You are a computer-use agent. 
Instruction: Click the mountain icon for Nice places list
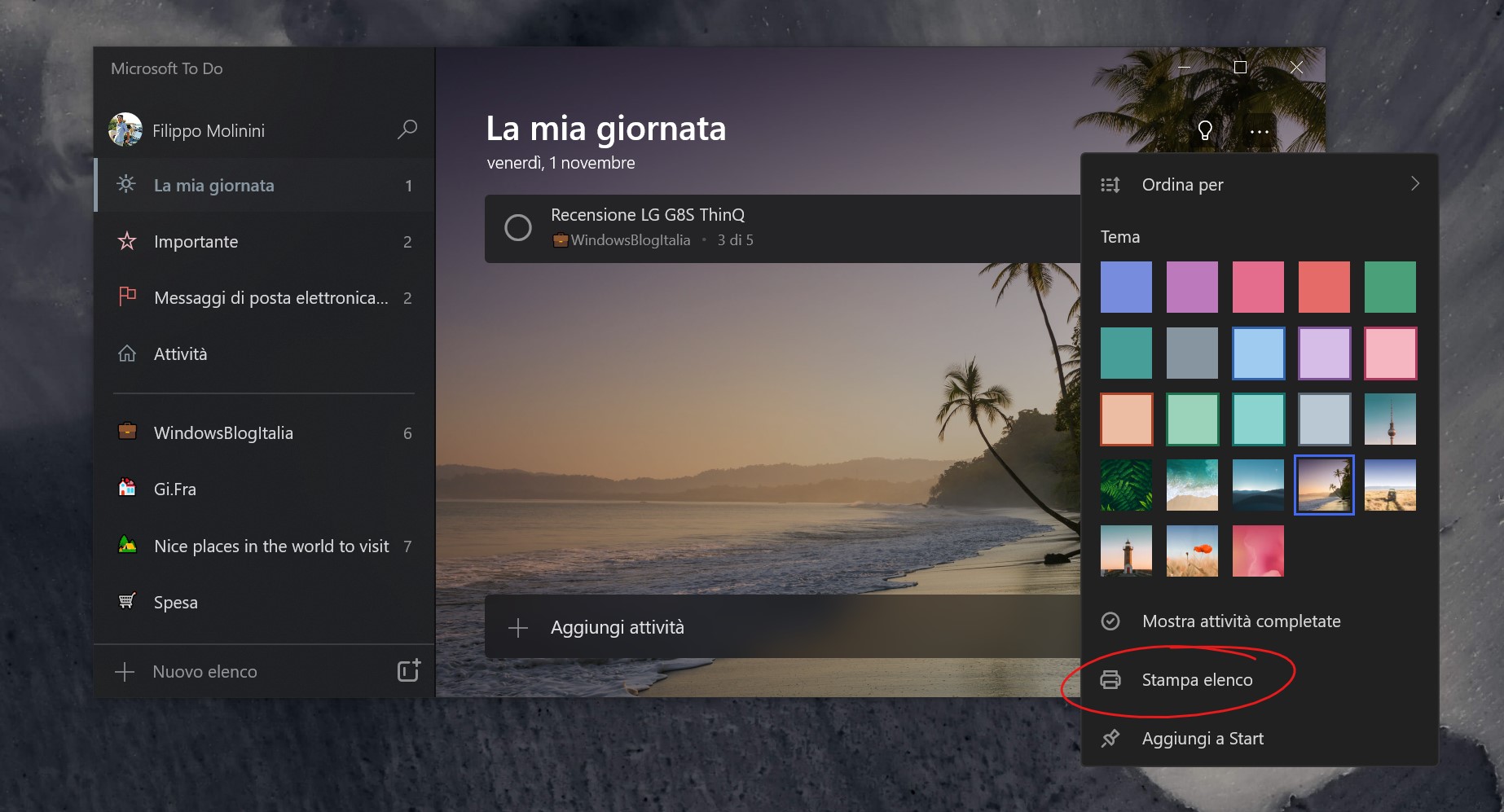pos(127,544)
